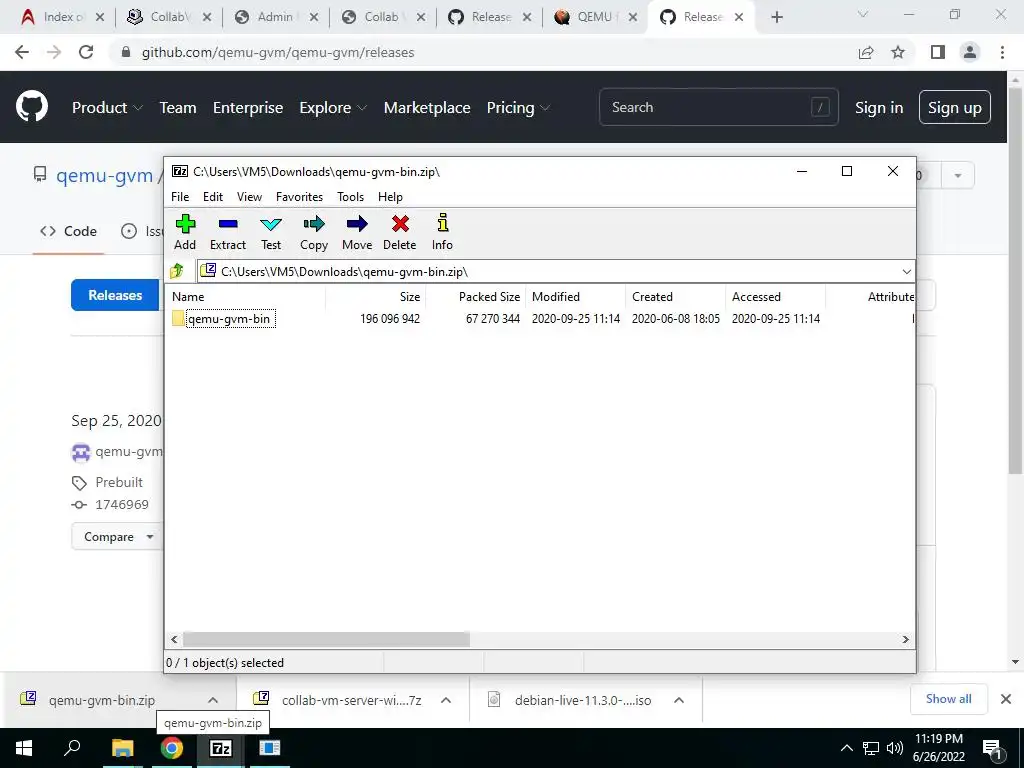Run the Test archive tool
Screen dimensions: 1024x768
[270, 232]
